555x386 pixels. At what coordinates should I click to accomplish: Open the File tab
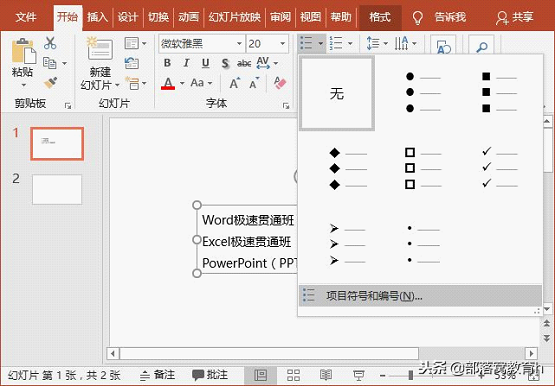tap(26, 17)
